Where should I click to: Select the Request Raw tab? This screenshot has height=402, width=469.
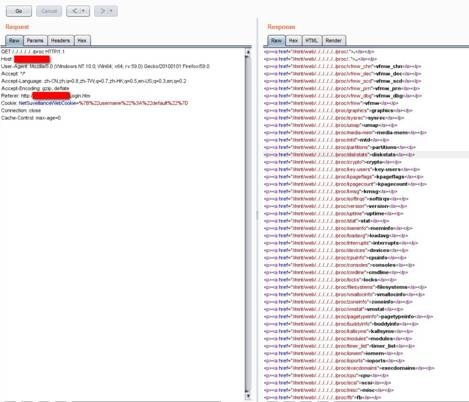(14, 40)
